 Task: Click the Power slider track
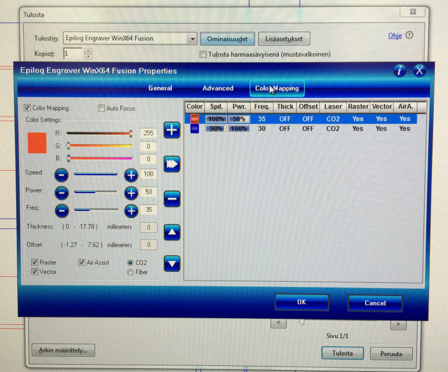[96, 192]
